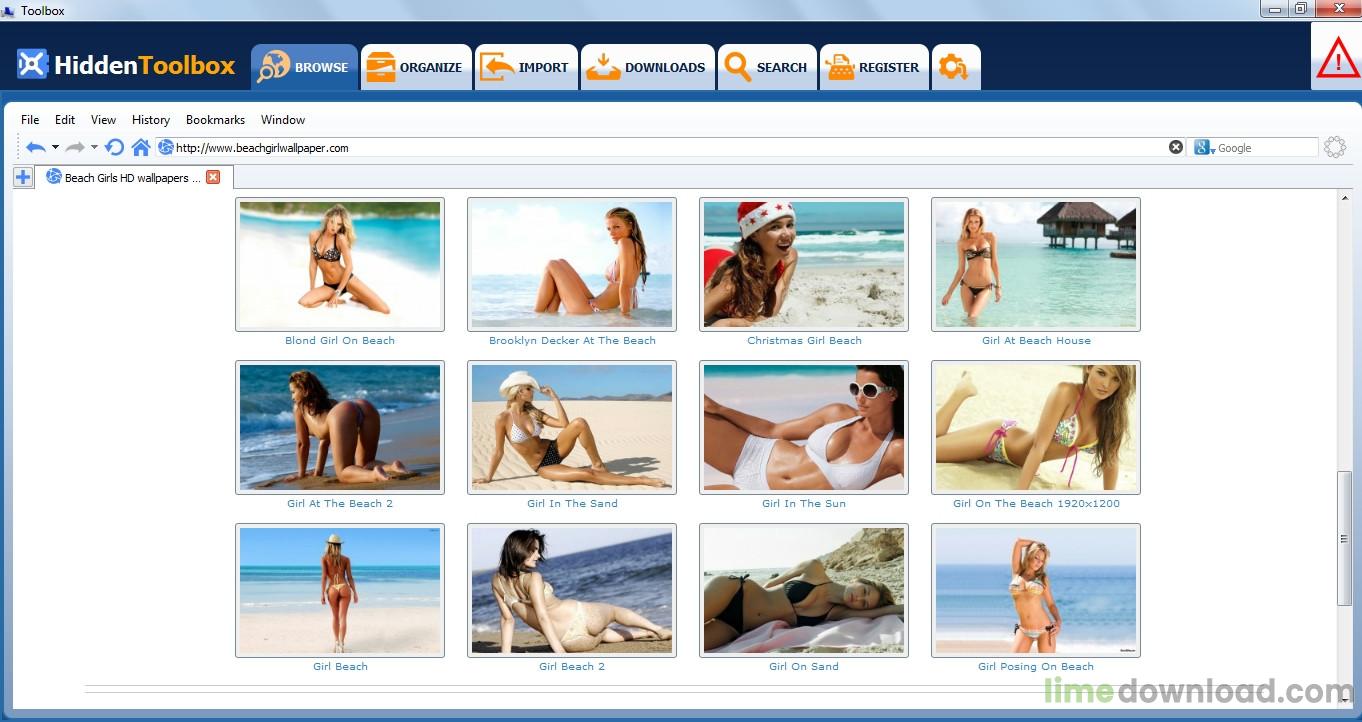Click the red warning triangle icon

pos(1338,59)
